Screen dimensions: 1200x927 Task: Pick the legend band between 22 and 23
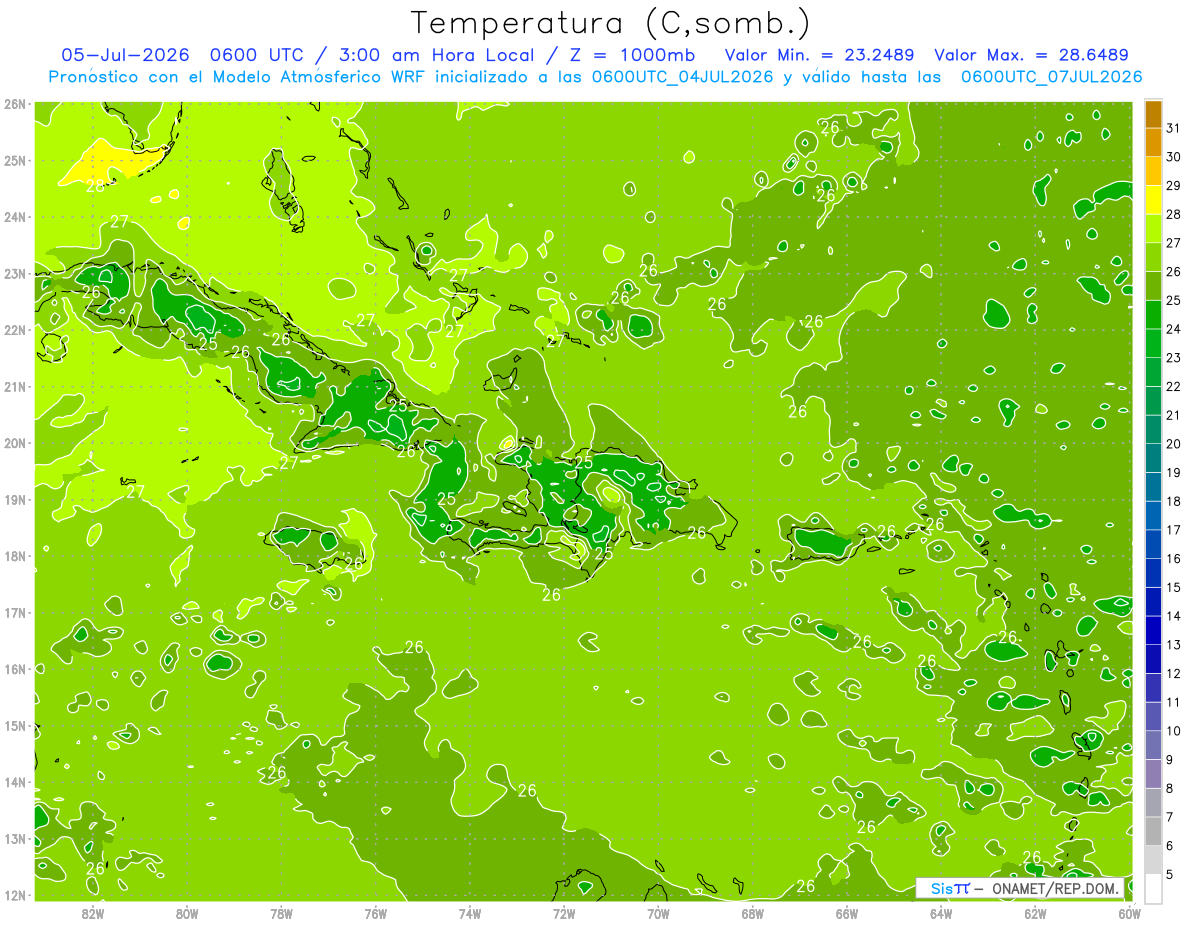pos(1153,372)
